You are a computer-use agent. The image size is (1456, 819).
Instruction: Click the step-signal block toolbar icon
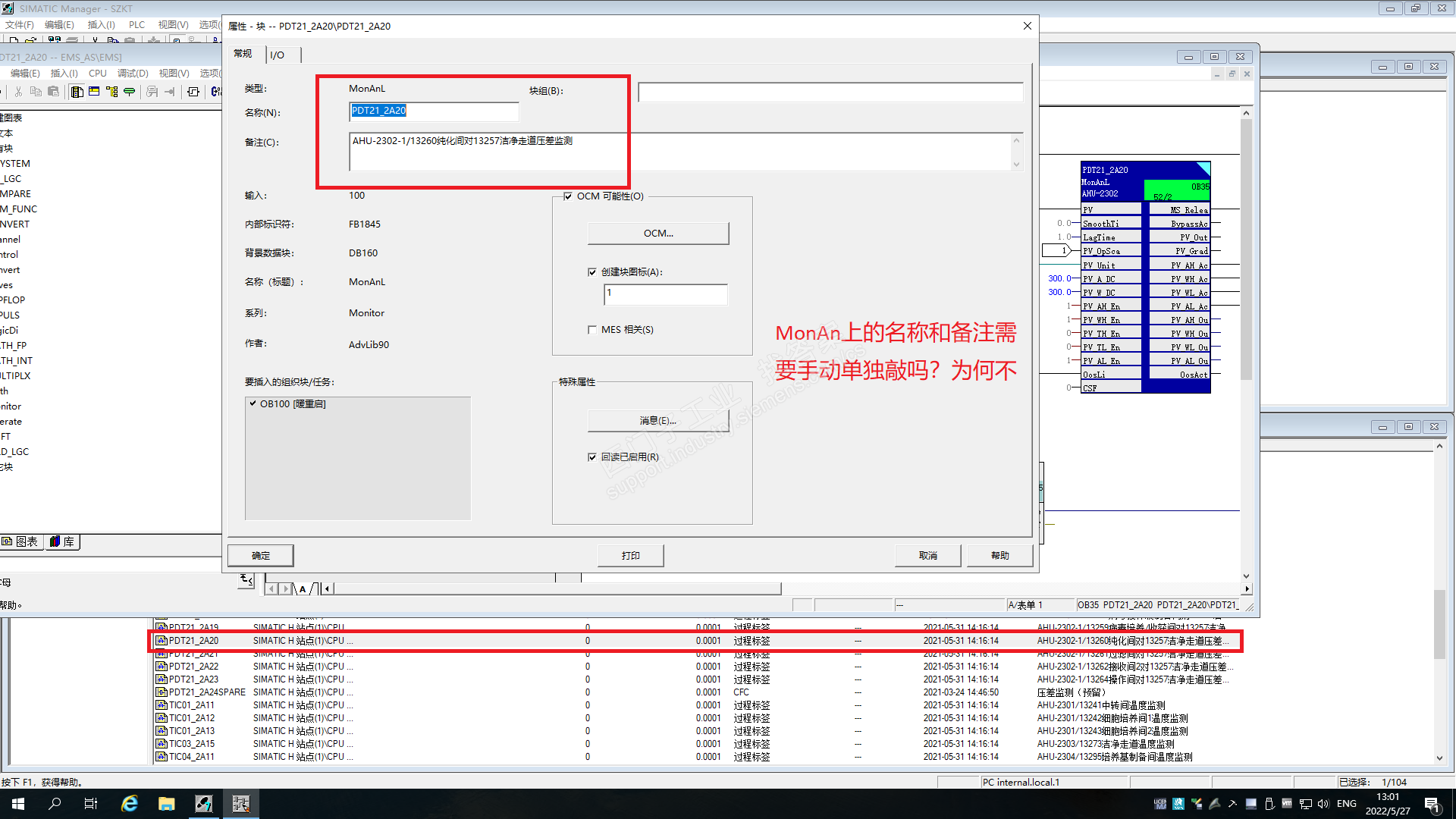pyautogui.click(x=193, y=92)
